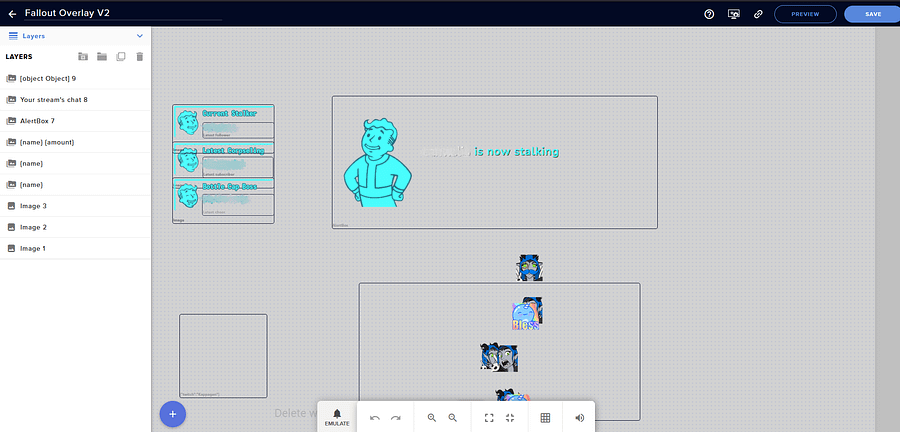
Task: Select the large Vault Boy alert image
Action: [378, 163]
